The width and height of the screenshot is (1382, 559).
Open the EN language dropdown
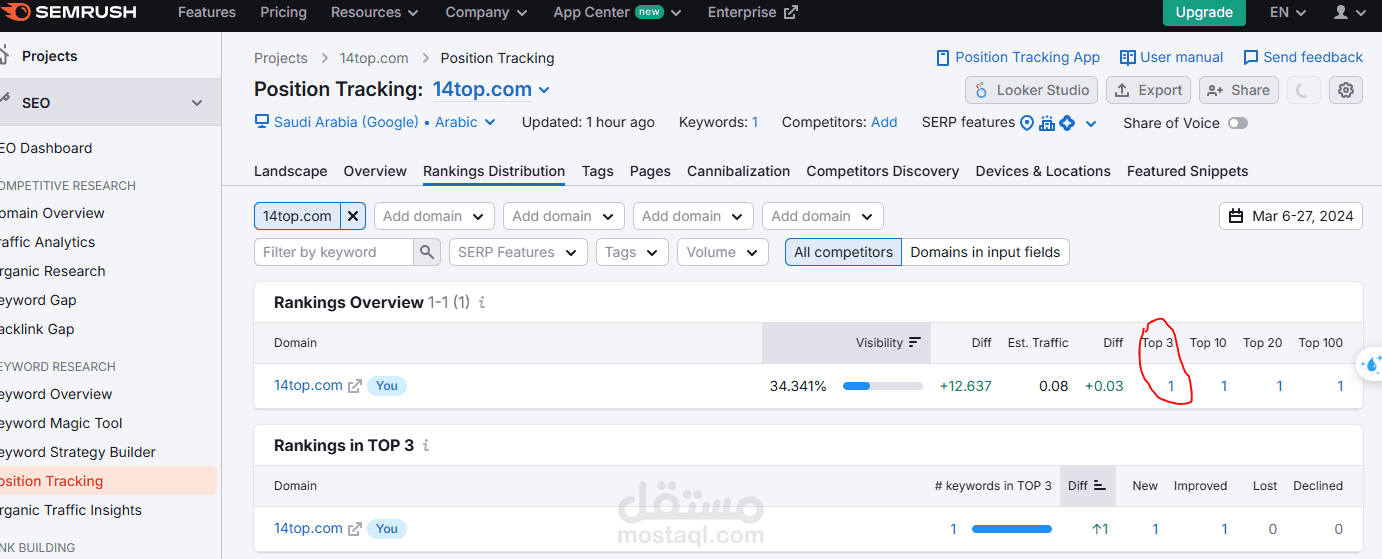tap(1288, 13)
